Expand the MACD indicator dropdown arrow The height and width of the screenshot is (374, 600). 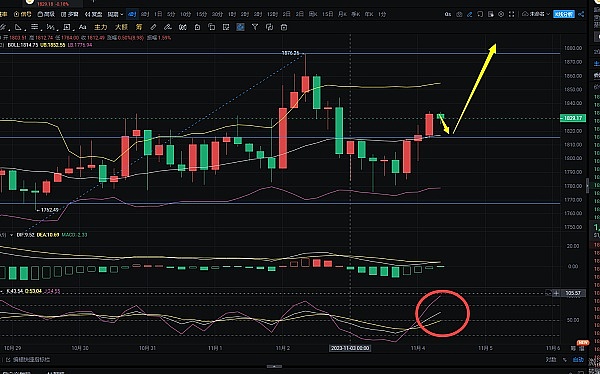point(12,235)
